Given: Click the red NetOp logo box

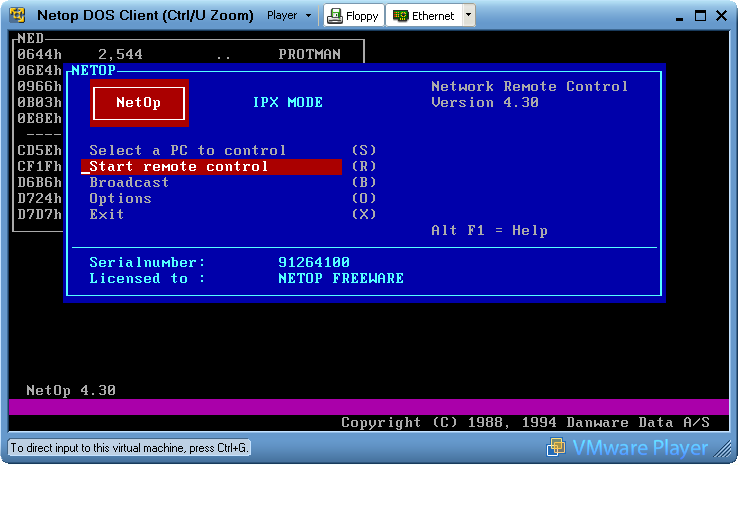Looking at the screenshot, I should (x=139, y=103).
